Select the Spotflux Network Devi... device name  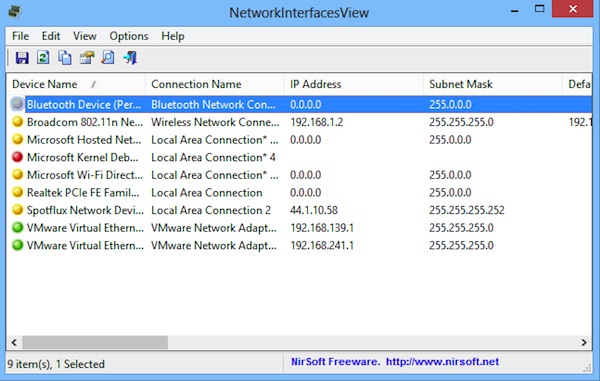[85, 210]
